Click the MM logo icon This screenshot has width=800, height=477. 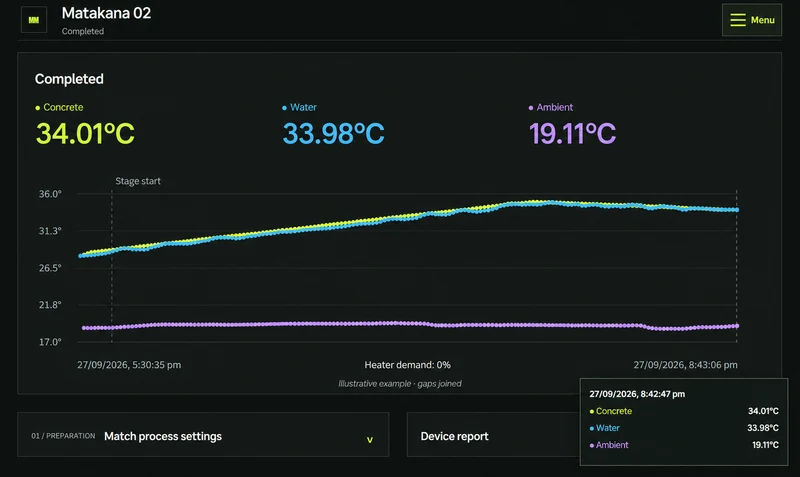pyautogui.click(x=34, y=20)
